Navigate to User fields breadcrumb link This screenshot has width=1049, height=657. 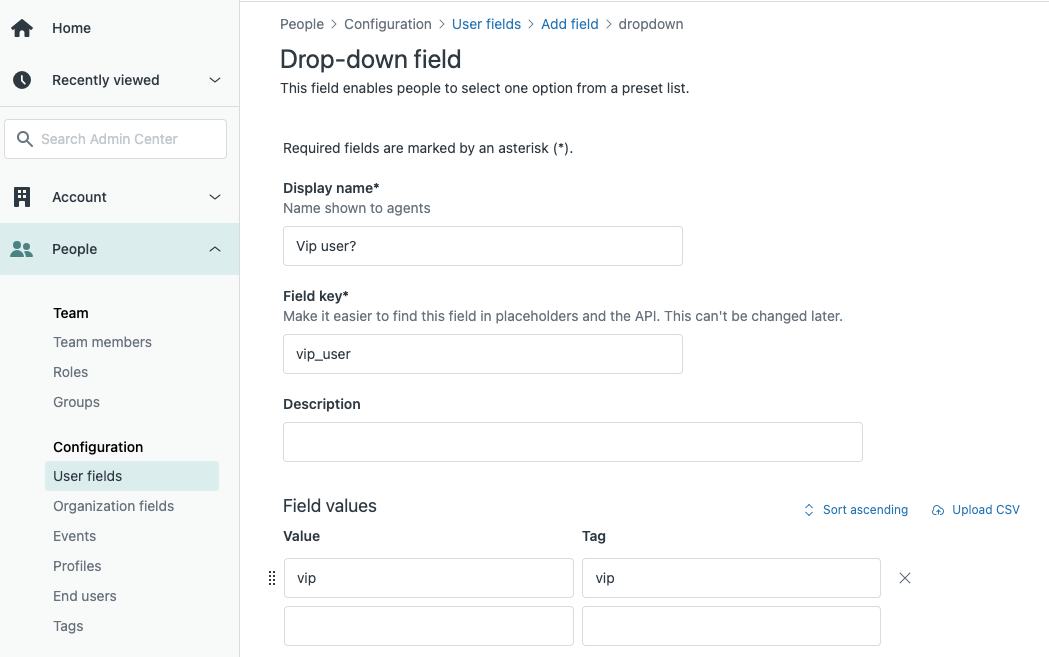(x=486, y=24)
